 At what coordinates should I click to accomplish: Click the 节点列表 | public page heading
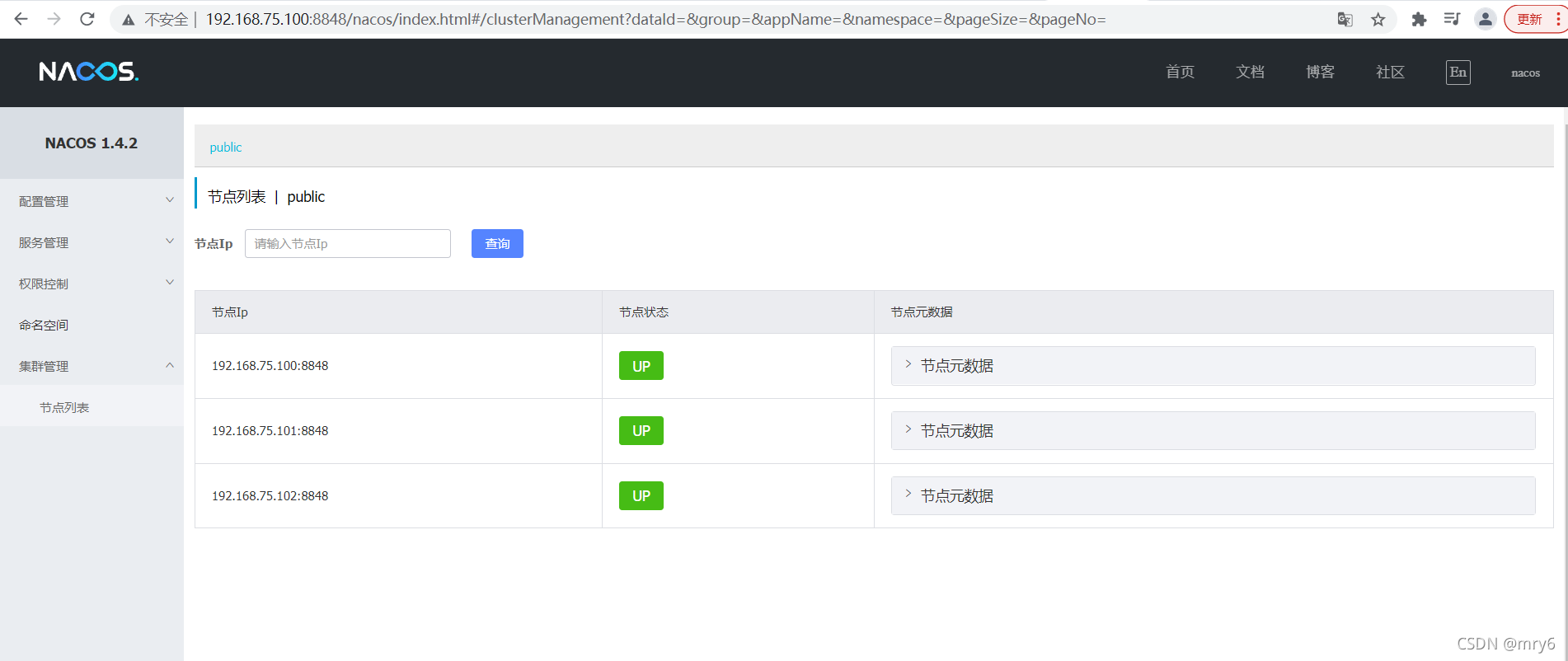(266, 197)
